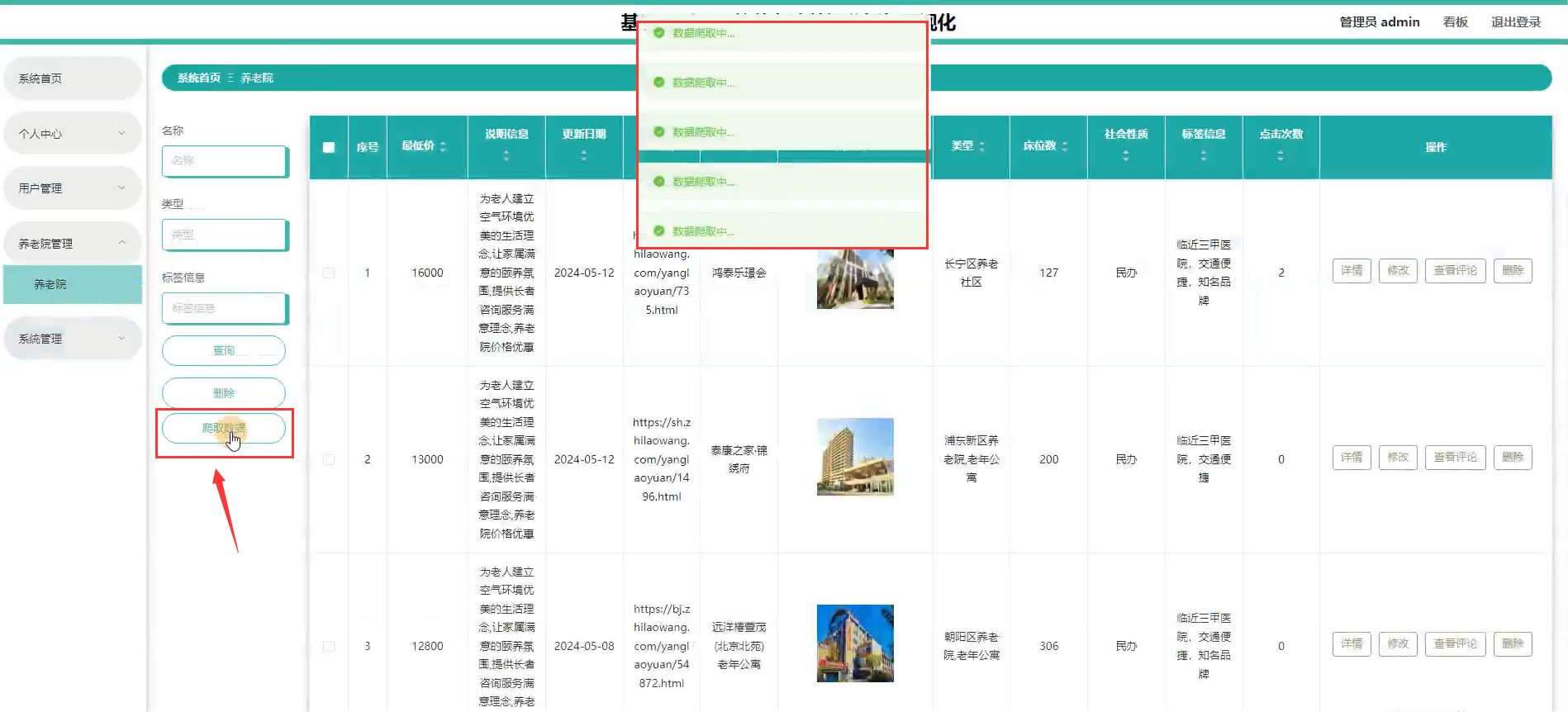
Task: Click the 鸿泰乐璟会 name cell
Action: 739,273
